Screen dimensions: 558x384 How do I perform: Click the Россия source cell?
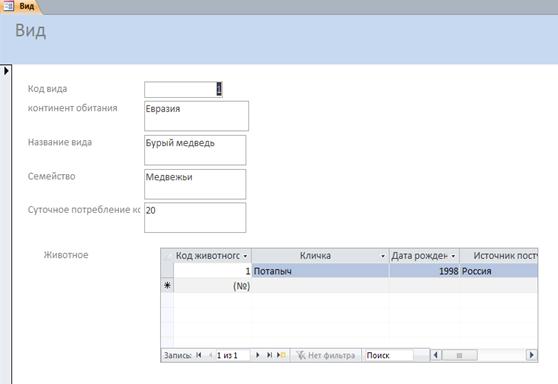coord(499,271)
